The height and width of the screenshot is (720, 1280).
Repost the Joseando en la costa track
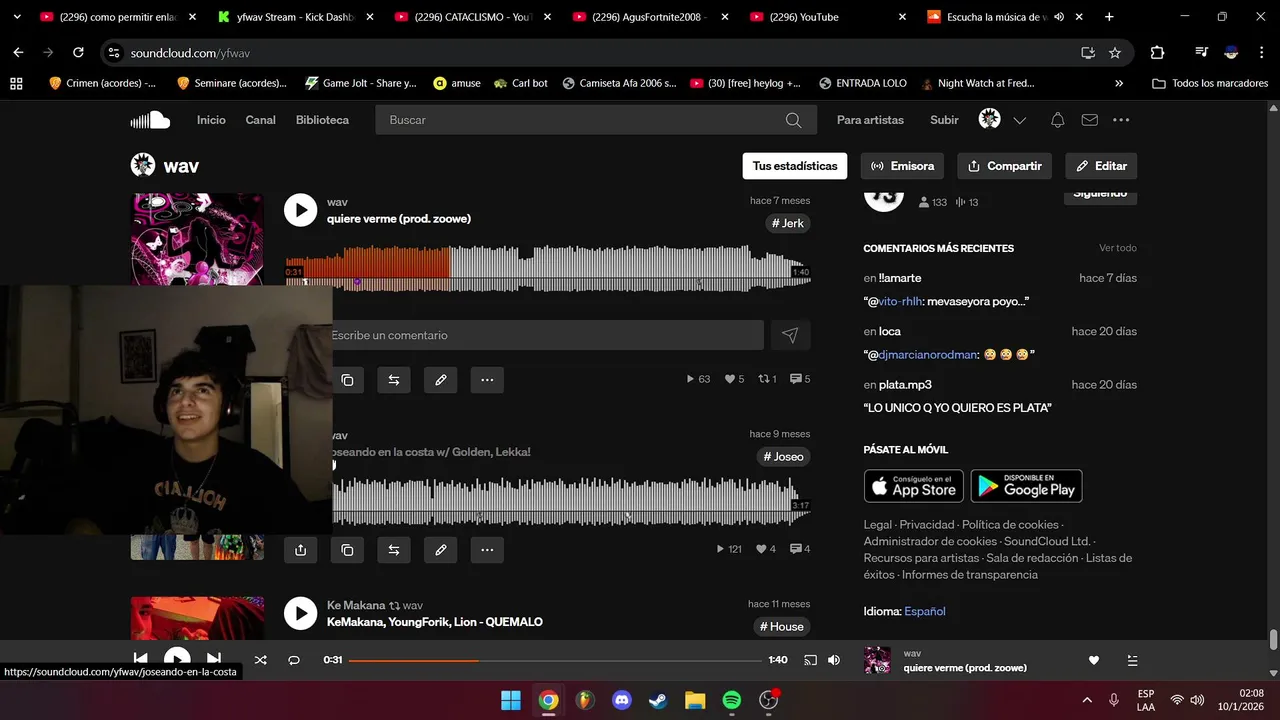click(x=394, y=550)
